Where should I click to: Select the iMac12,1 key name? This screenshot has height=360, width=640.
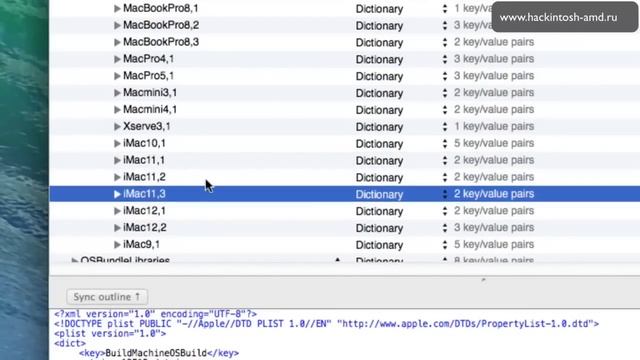pos(144,211)
